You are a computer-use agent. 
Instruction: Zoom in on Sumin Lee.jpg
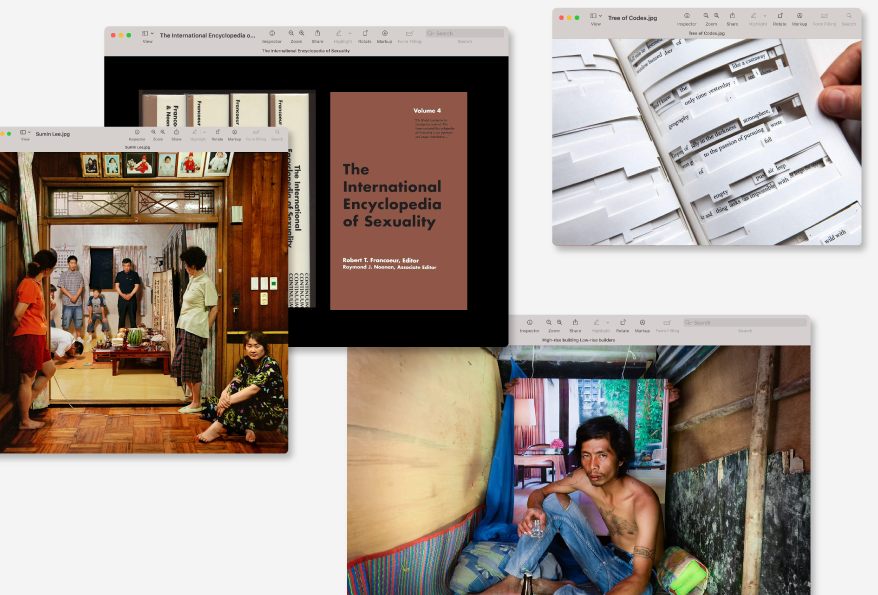[x=162, y=132]
